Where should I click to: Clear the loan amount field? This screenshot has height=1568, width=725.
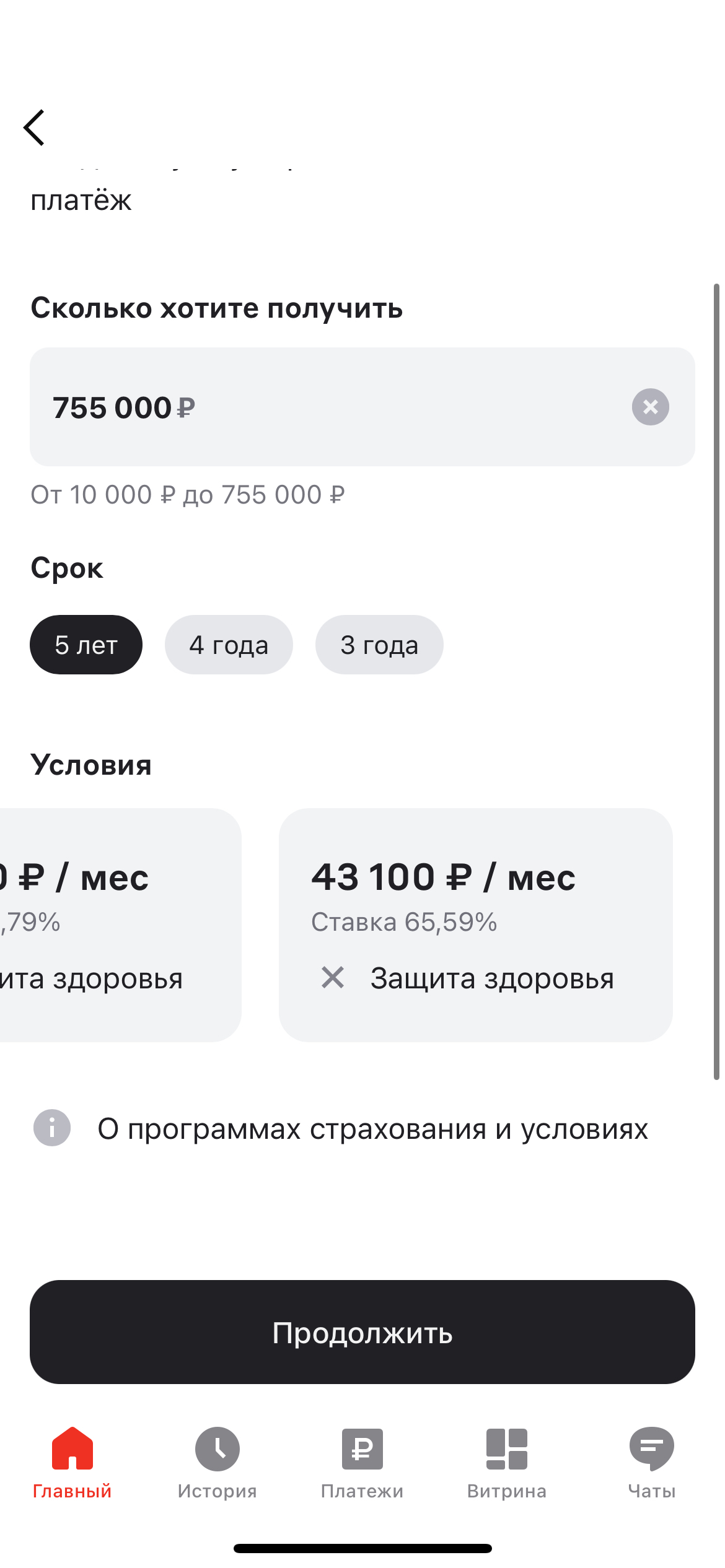[650, 407]
